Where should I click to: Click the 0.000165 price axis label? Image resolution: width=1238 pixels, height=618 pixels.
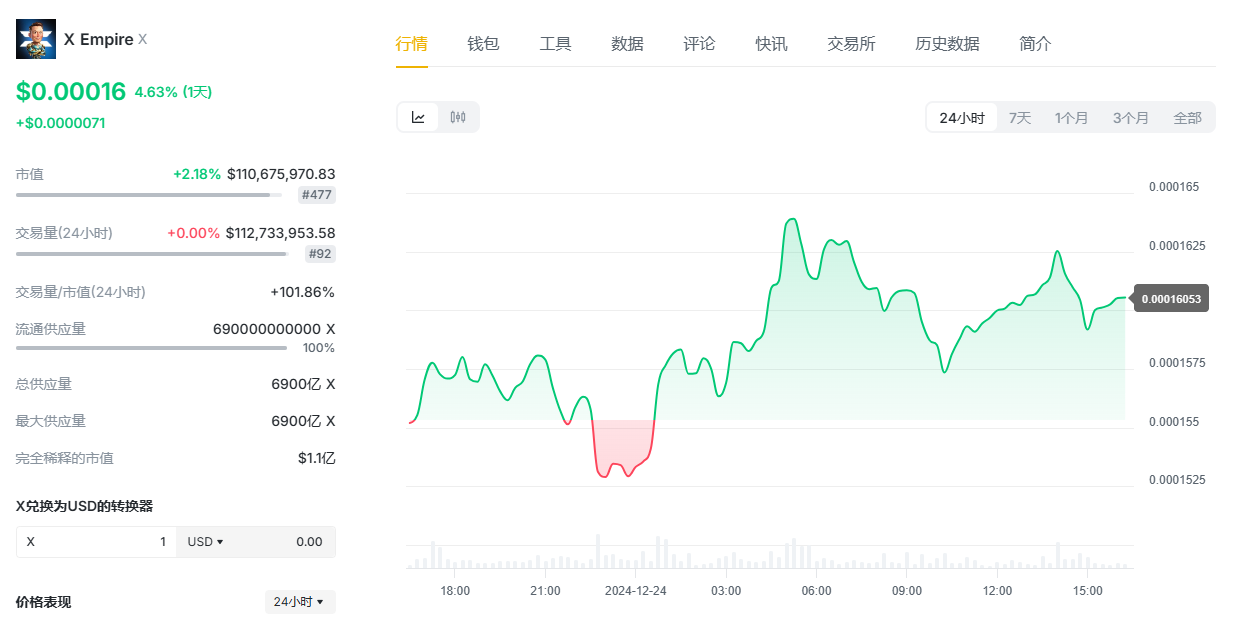point(1174,187)
